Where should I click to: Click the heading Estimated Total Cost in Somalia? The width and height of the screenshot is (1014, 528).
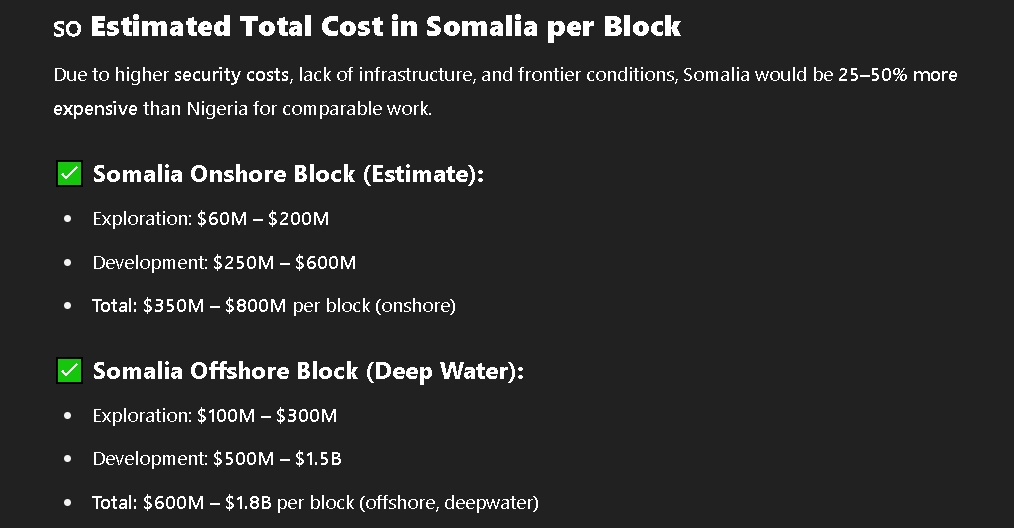[x=385, y=27]
